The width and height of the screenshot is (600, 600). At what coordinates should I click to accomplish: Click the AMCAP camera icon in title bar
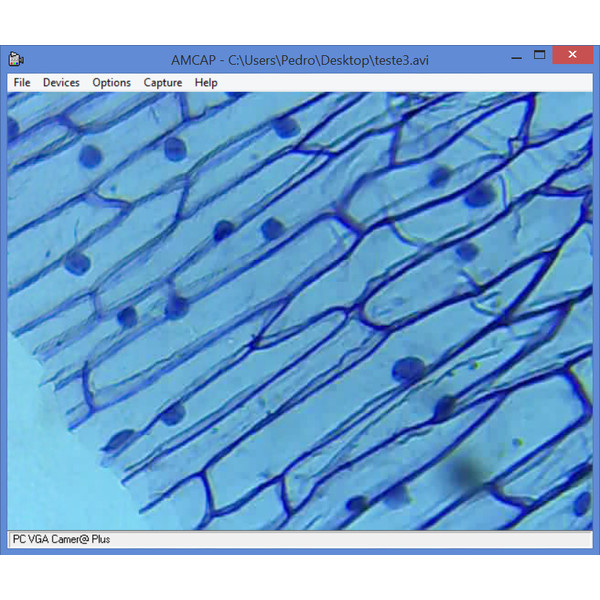click(17, 58)
